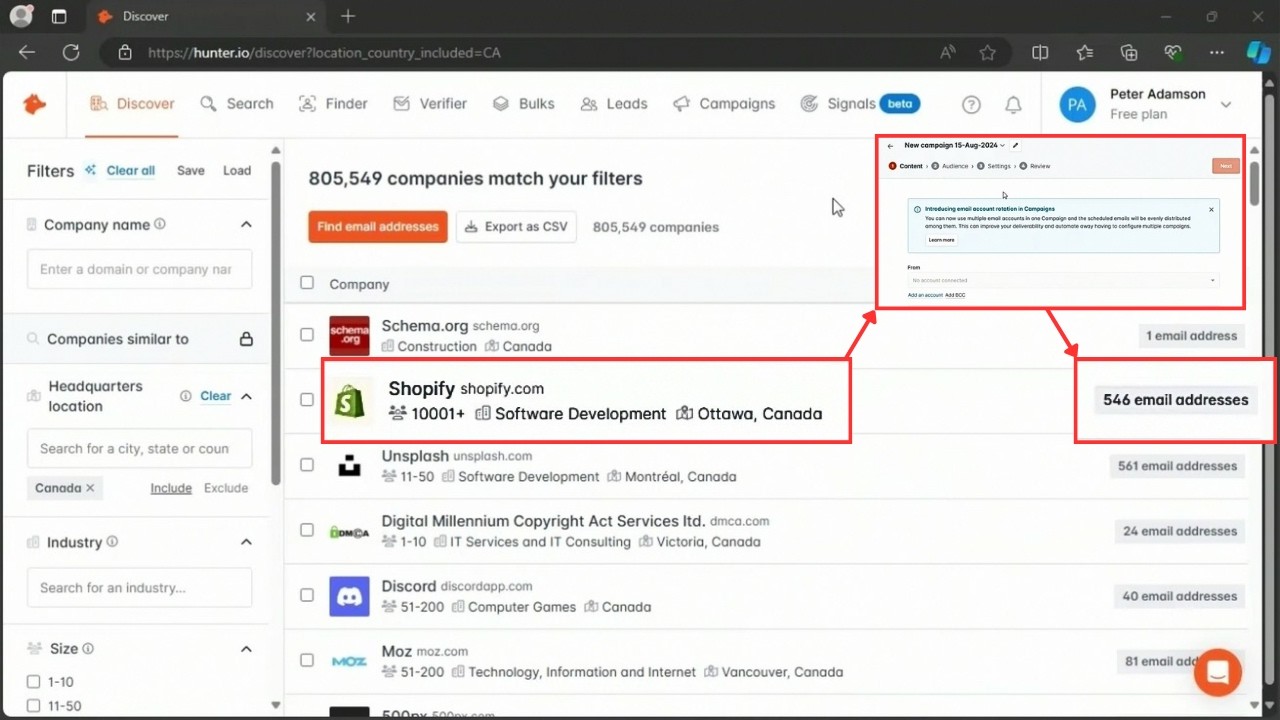Viewport: 1280px width, 720px height.
Task: Open the Campaigns tab
Action: click(x=724, y=103)
